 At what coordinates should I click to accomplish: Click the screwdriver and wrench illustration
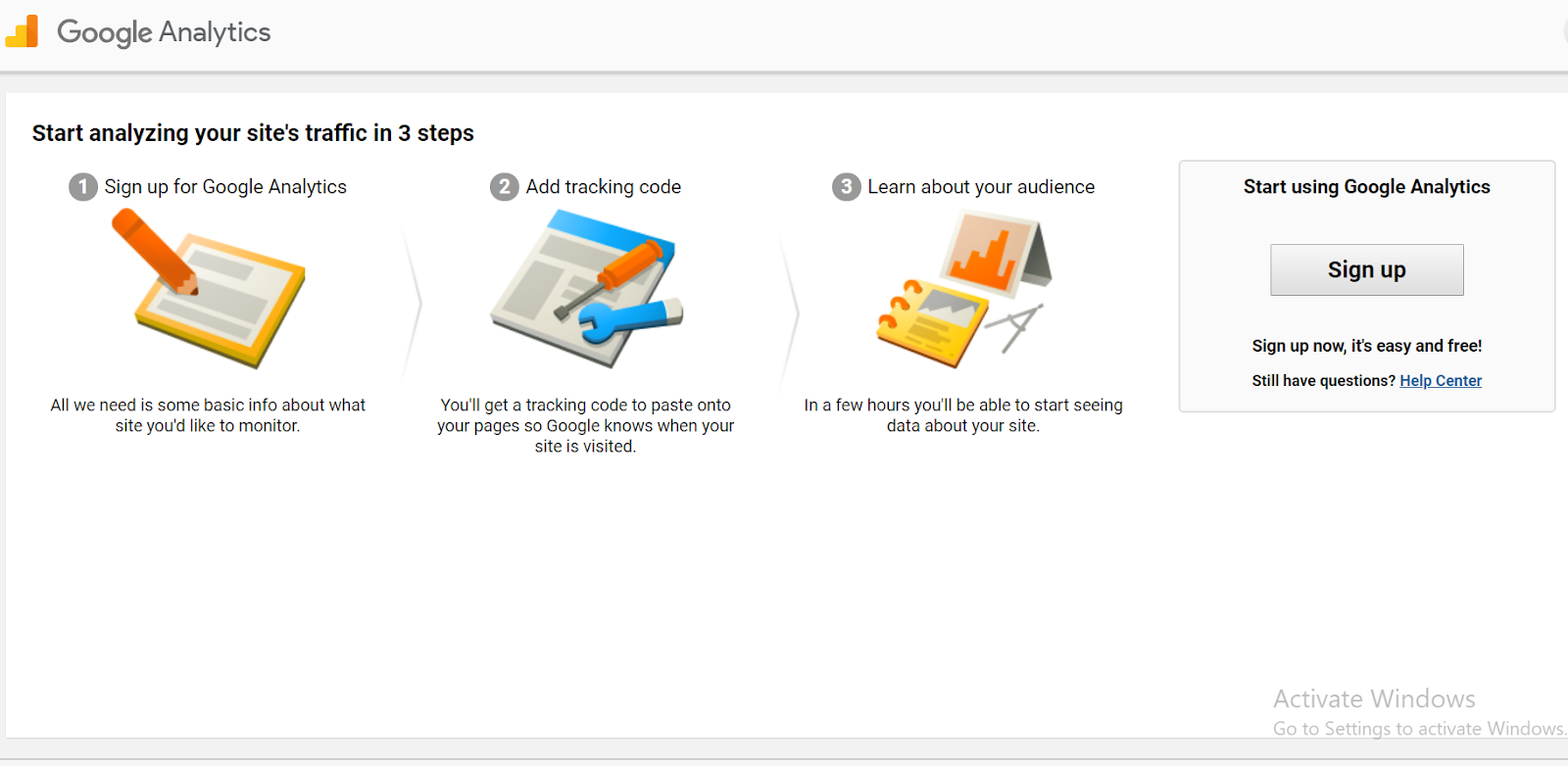(586, 288)
